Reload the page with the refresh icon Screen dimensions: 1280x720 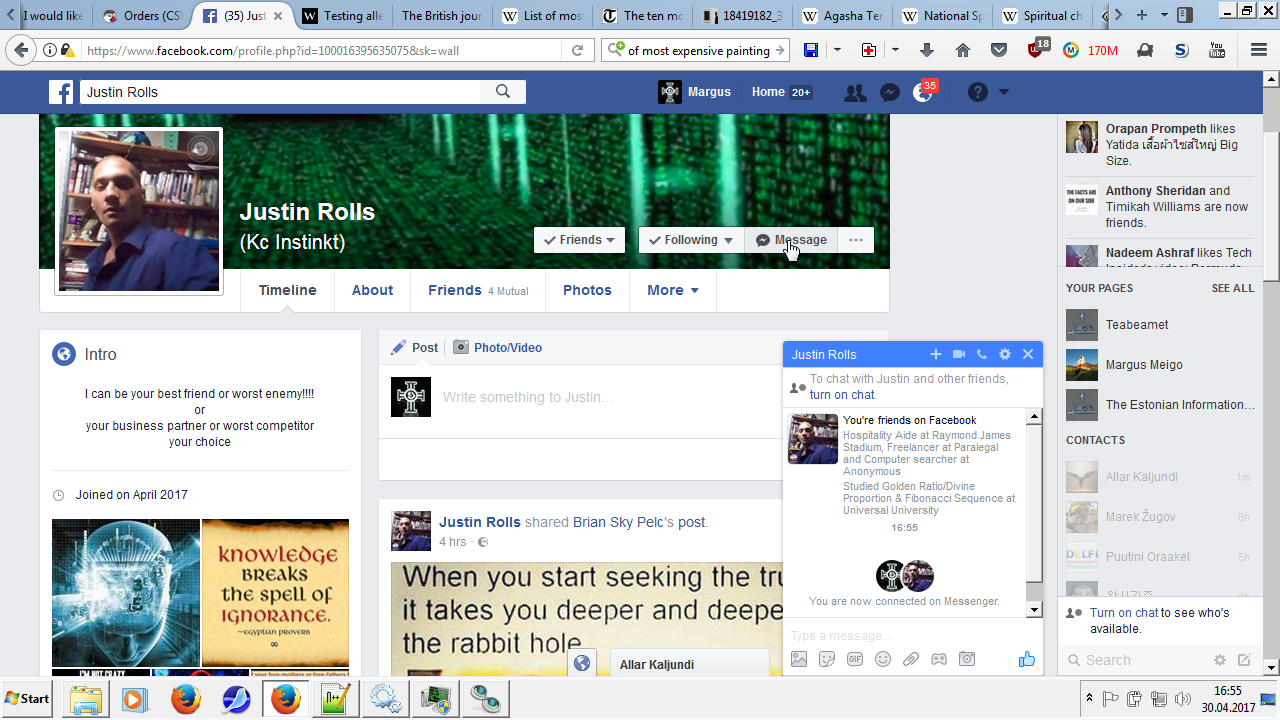577,50
